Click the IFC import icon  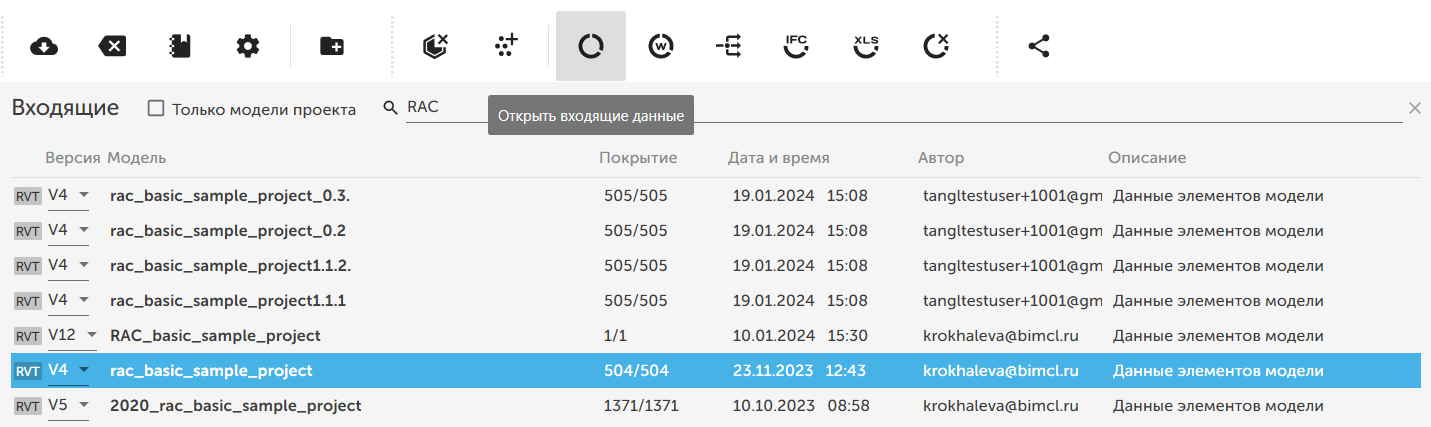[796, 46]
